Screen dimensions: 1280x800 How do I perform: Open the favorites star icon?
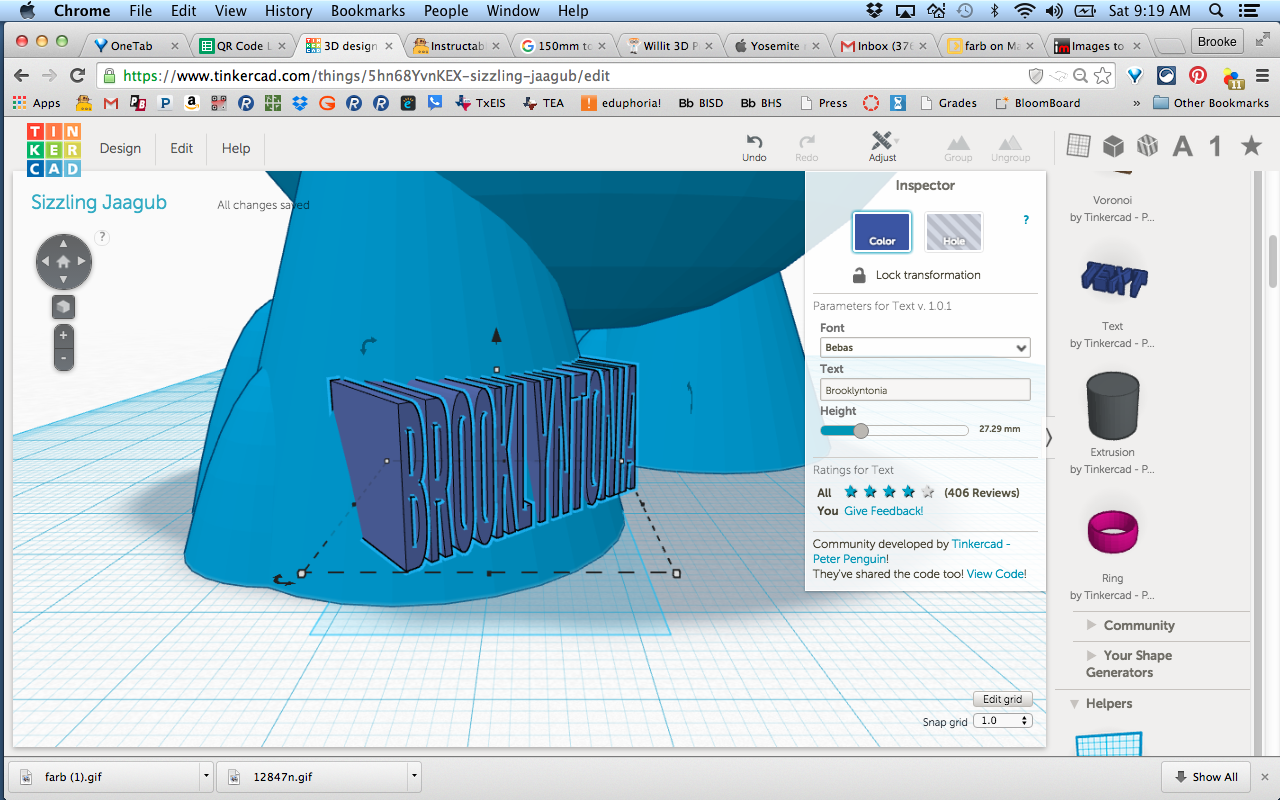[1250, 146]
